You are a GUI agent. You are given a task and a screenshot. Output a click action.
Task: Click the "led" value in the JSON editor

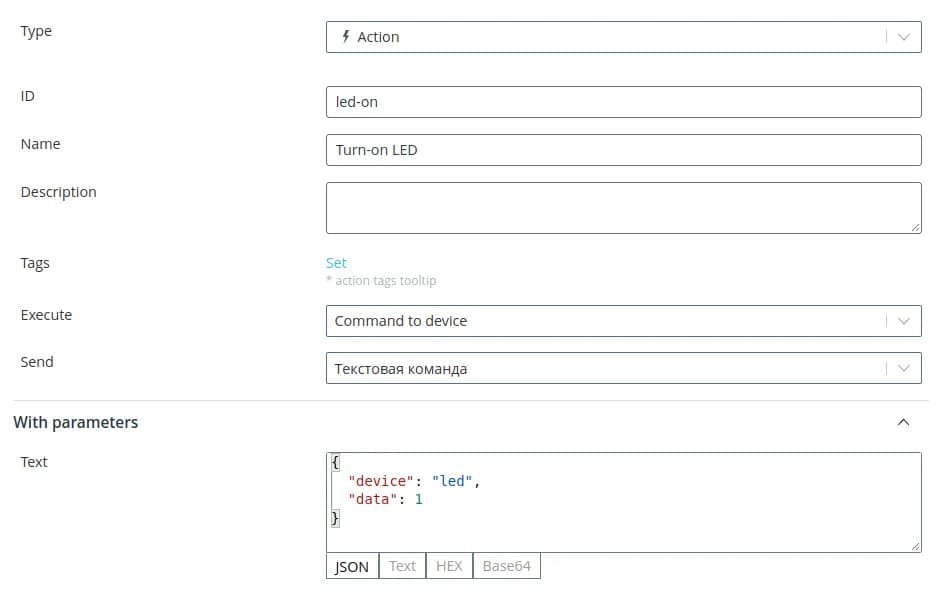click(x=453, y=481)
